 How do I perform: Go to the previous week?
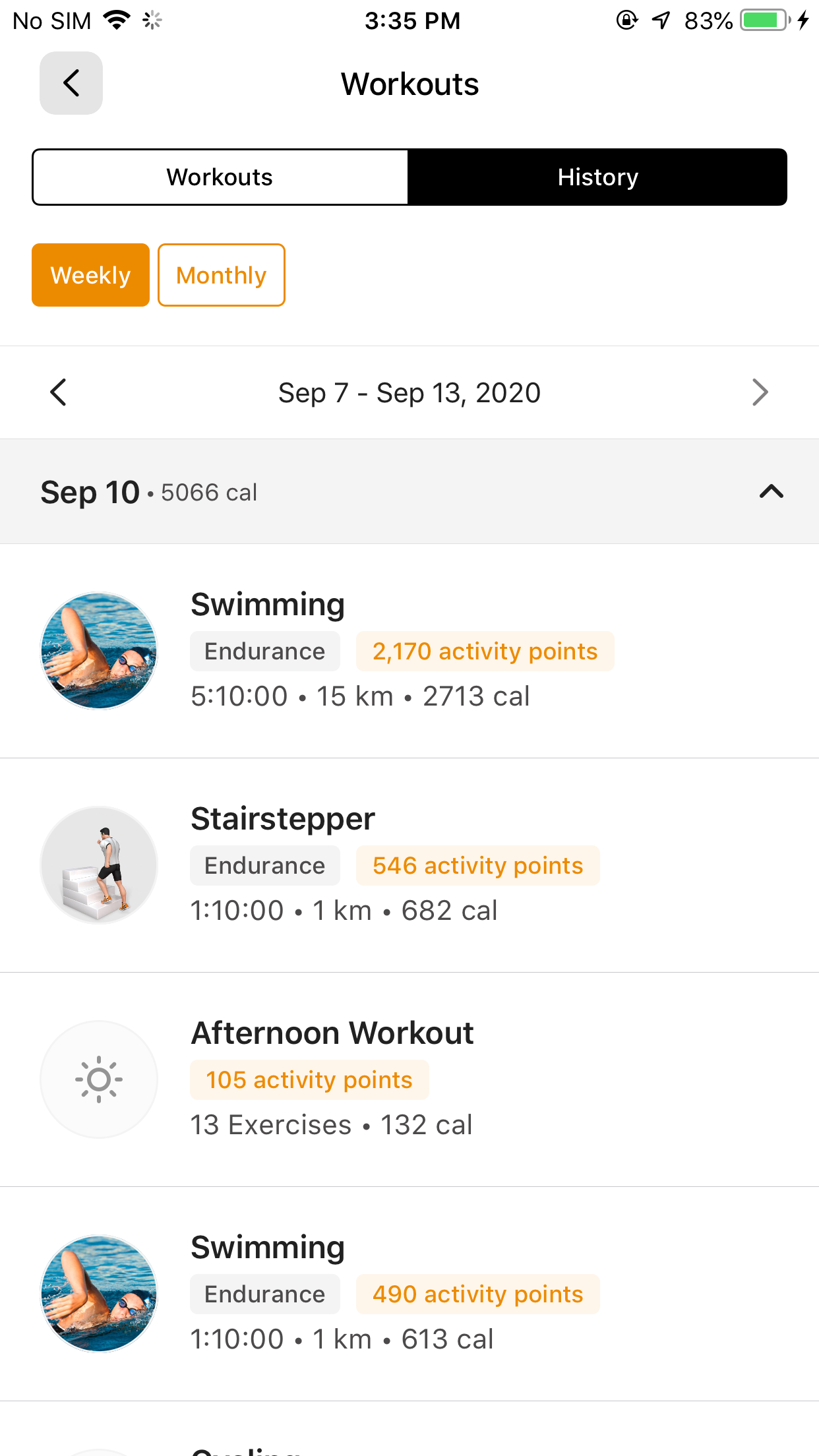[59, 392]
